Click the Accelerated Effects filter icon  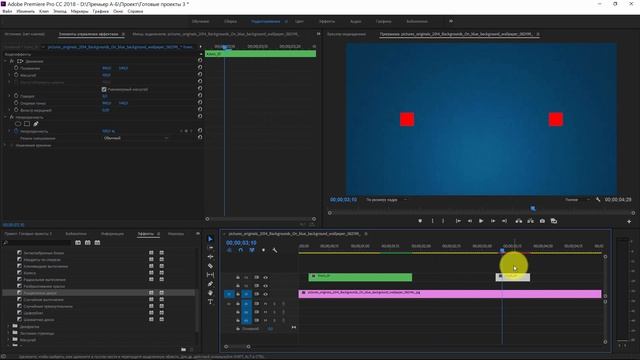78,242
